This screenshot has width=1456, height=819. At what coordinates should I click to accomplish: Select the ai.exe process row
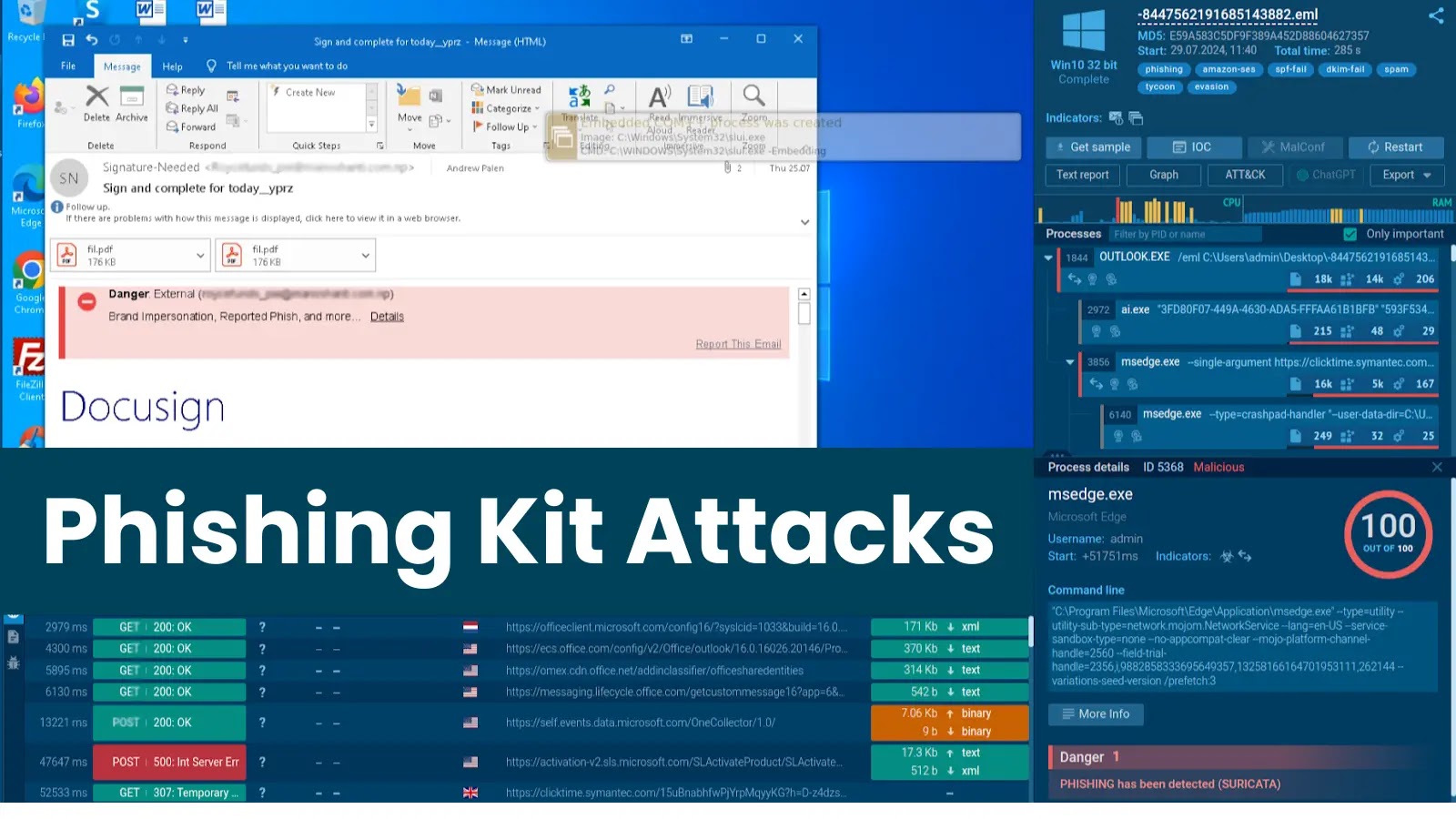coord(1259,320)
